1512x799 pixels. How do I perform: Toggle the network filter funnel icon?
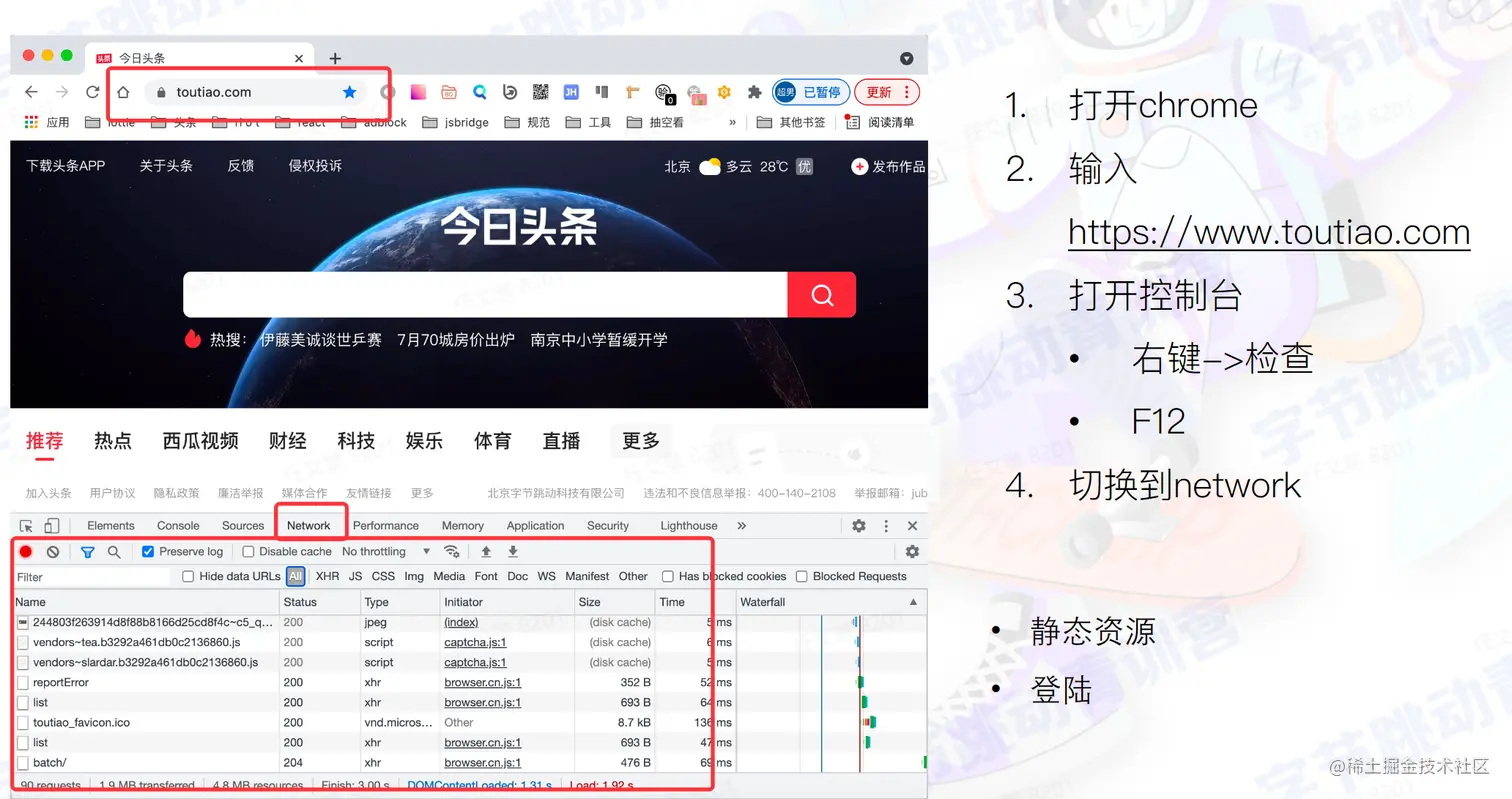click(88, 551)
